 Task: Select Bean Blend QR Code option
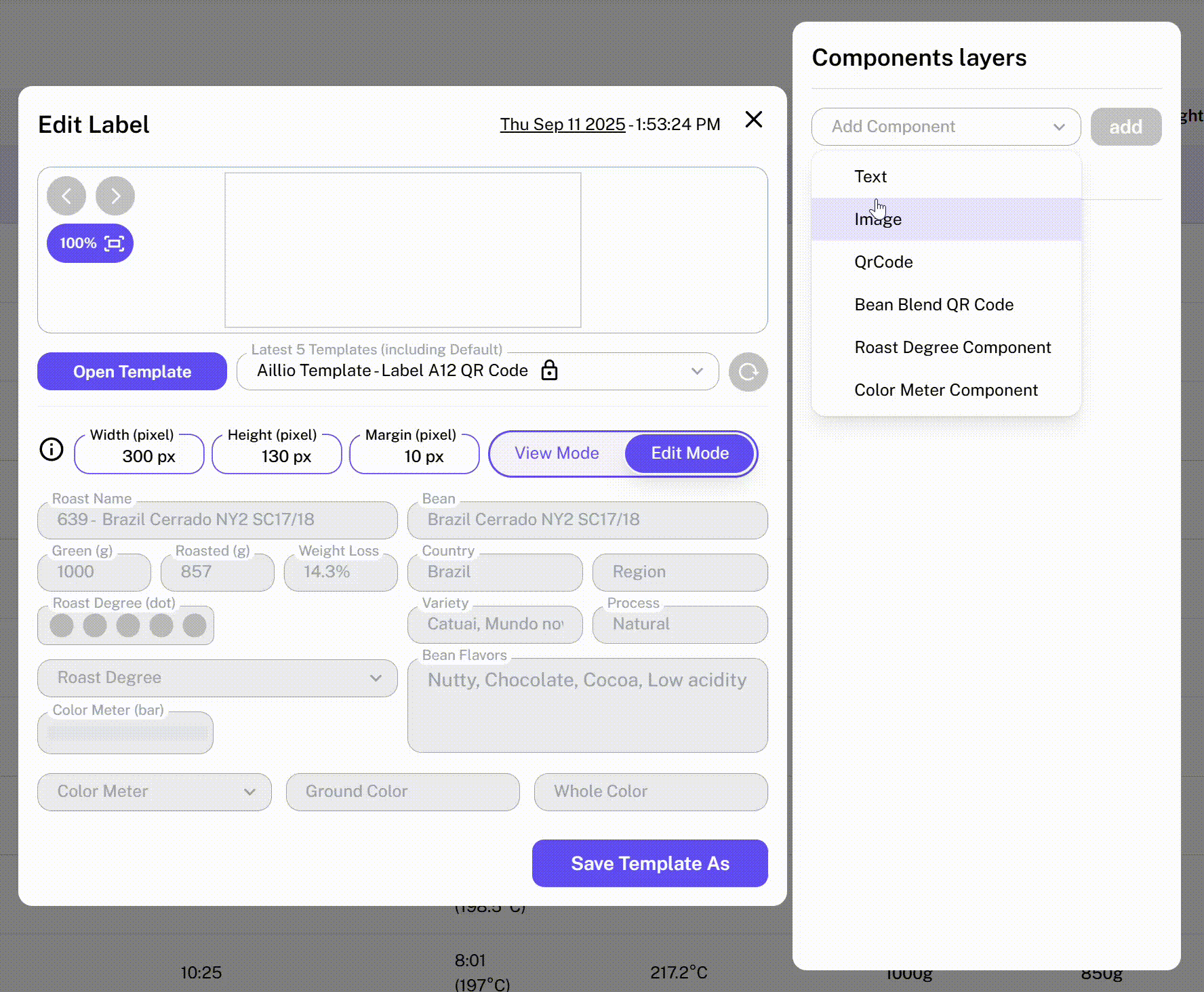point(934,305)
